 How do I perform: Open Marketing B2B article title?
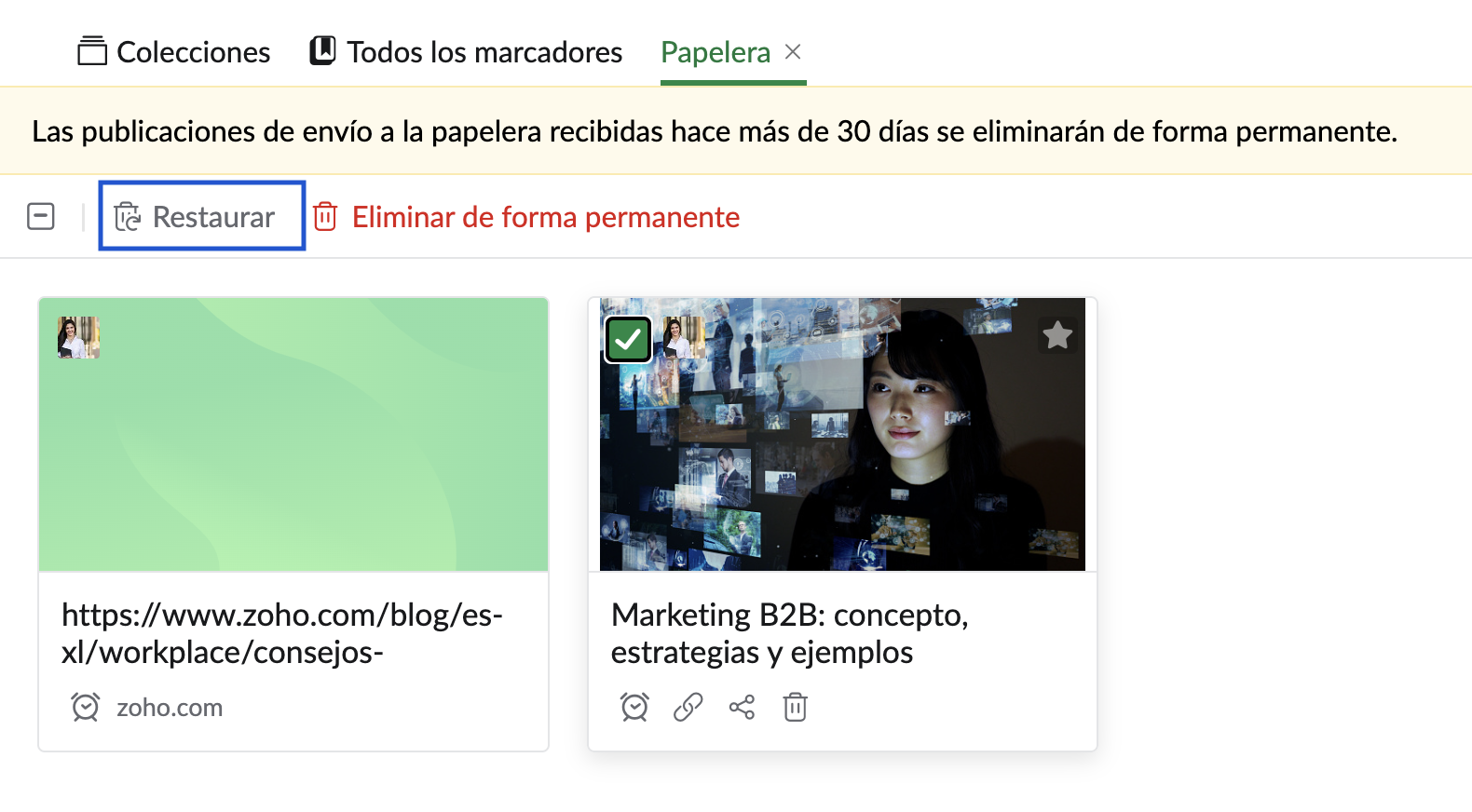[790, 633]
